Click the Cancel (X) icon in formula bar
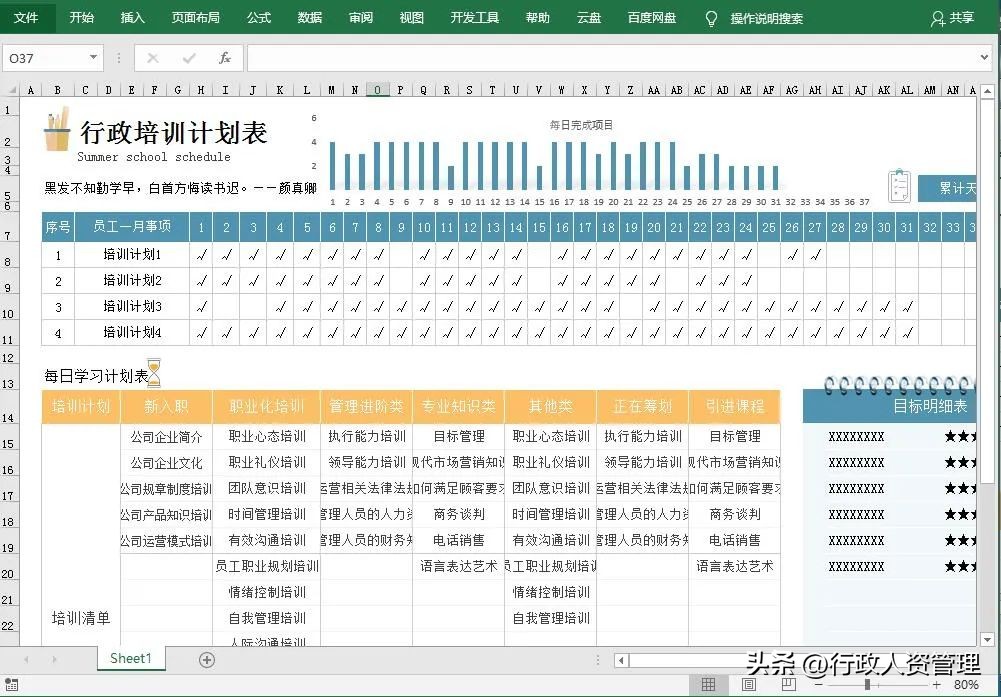 (x=152, y=57)
